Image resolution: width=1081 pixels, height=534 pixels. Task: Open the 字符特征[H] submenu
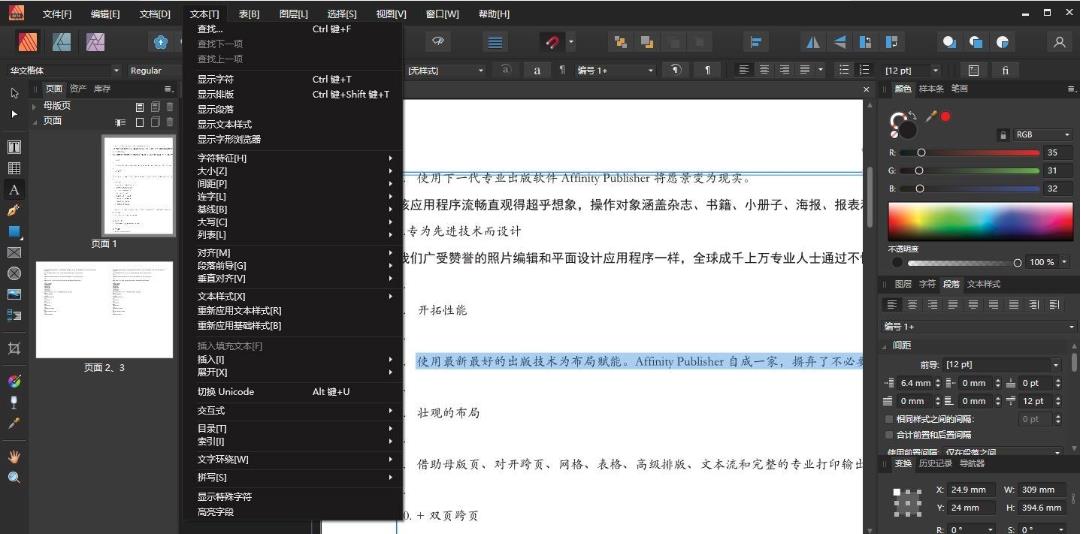click(x=222, y=158)
